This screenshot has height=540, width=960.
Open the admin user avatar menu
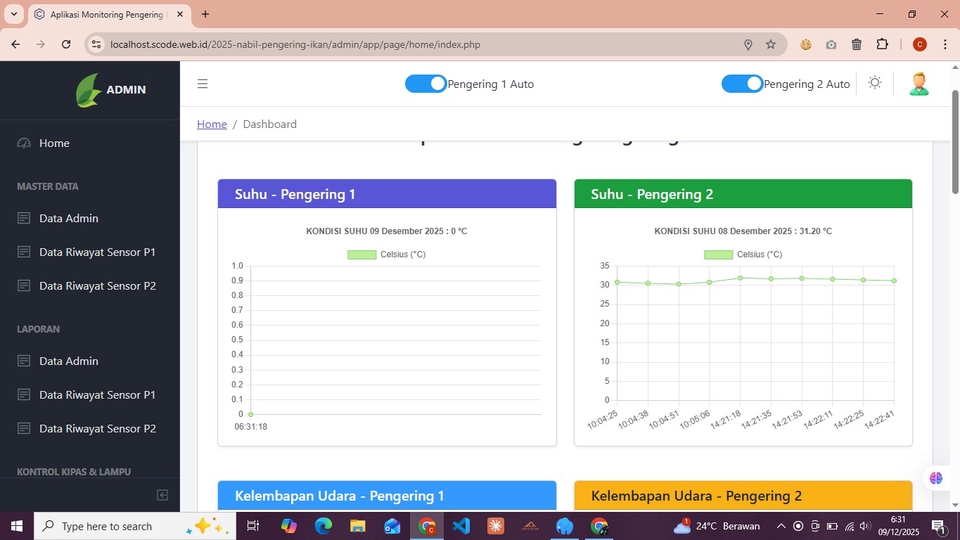click(x=919, y=84)
